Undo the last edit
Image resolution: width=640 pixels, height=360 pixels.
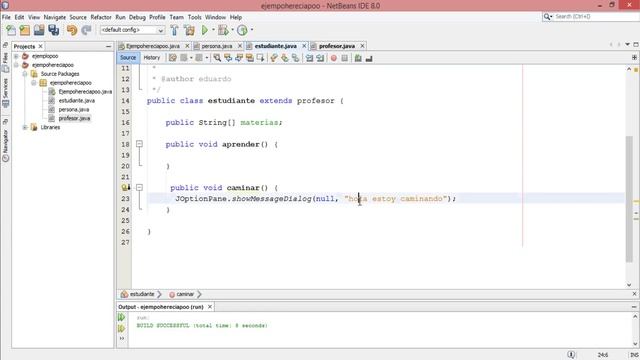pos(72,30)
